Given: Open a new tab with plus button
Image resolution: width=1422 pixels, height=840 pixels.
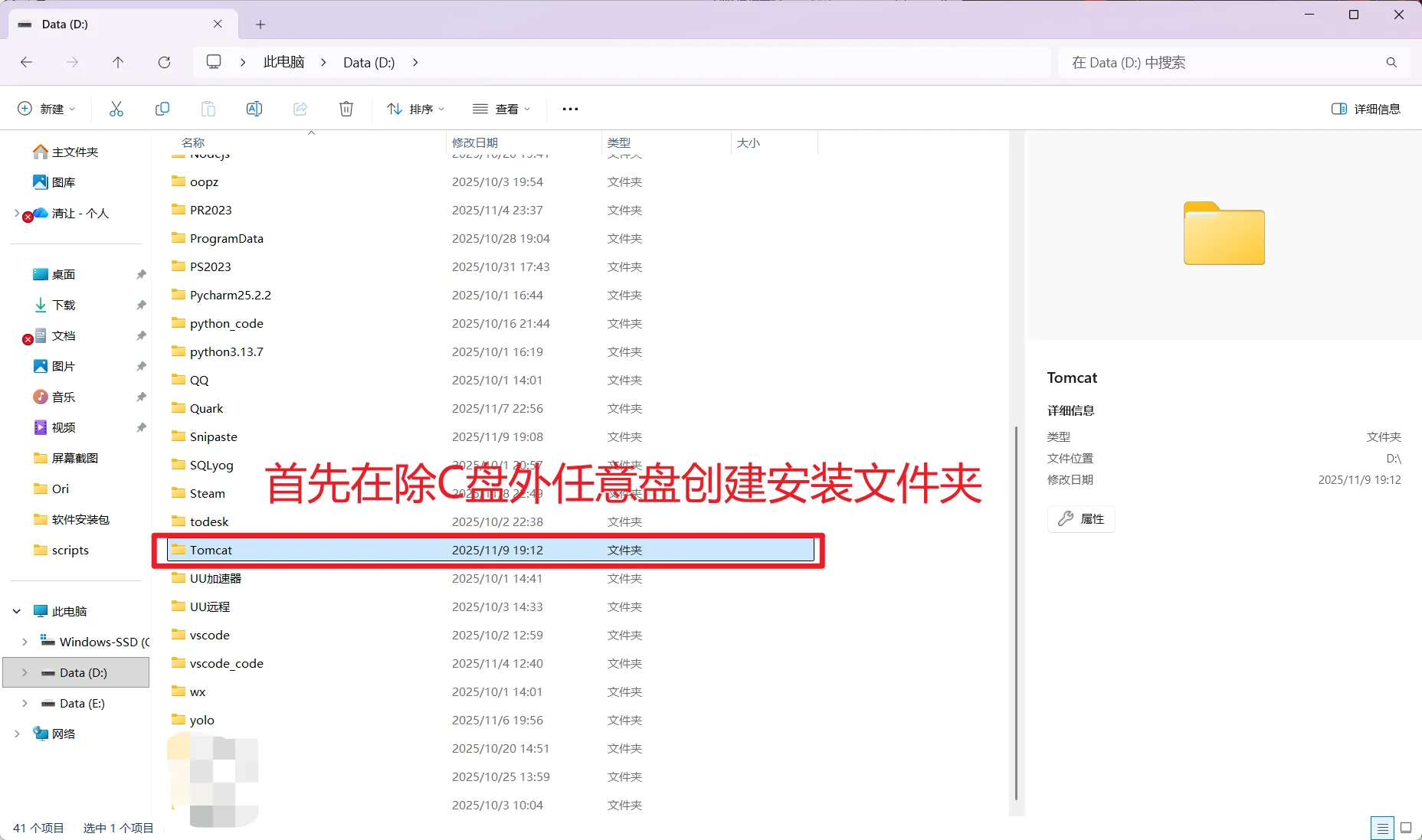Looking at the screenshot, I should [x=260, y=25].
